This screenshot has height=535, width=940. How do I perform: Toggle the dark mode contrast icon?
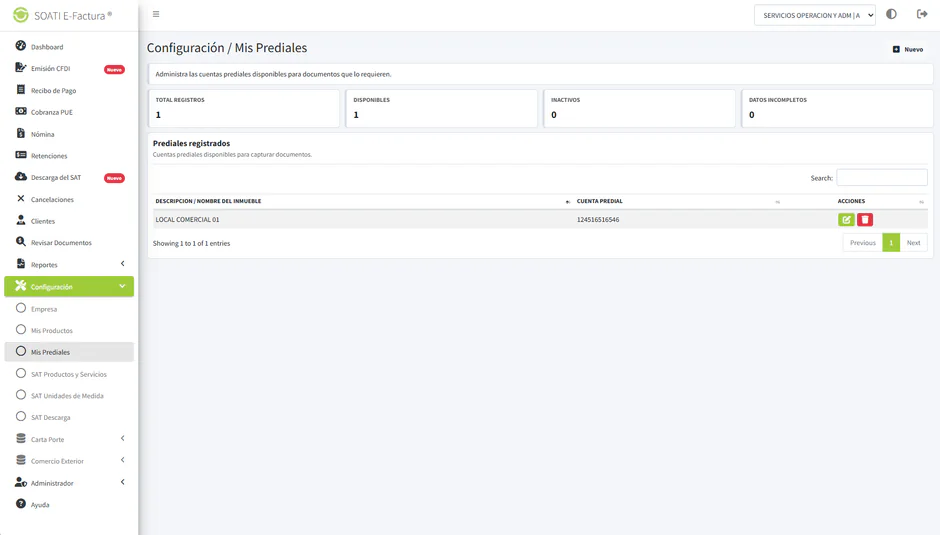(x=891, y=14)
